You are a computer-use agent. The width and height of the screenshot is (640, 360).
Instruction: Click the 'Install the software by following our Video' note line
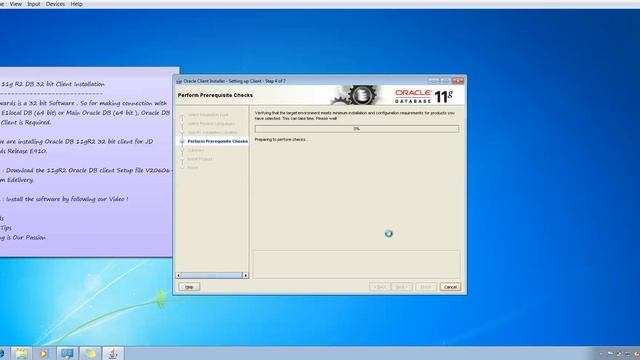click(67, 199)
